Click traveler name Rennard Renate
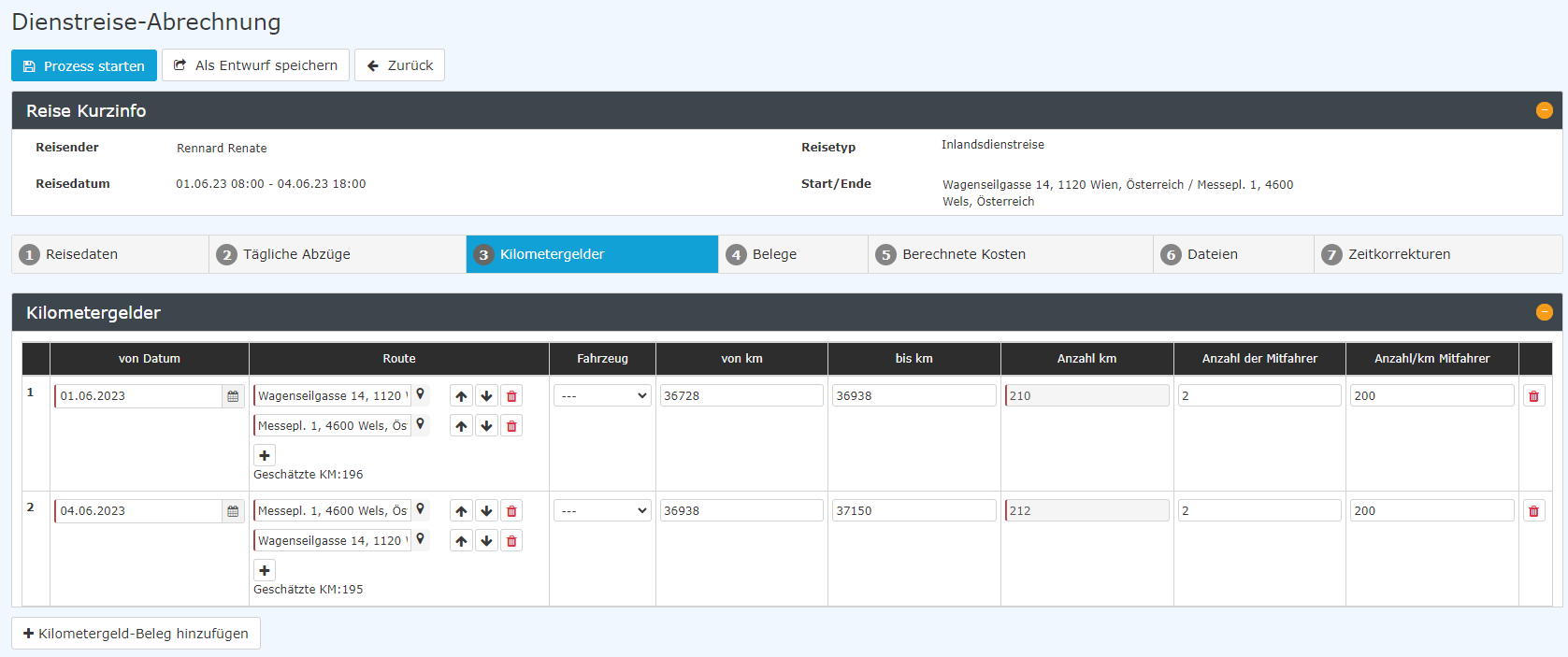Screen dimensions: 1568x657 pyautogui.click(x=222, y=149)
